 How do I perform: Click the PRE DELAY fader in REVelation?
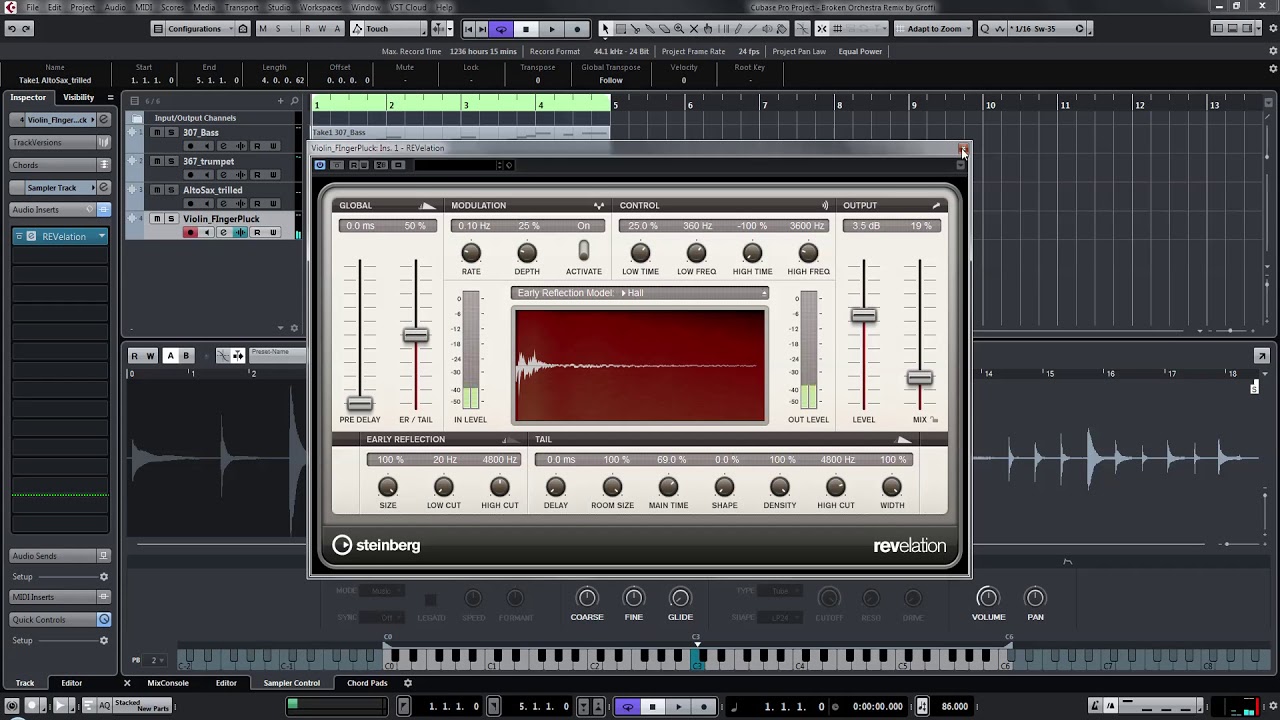[x=360, y=404]
